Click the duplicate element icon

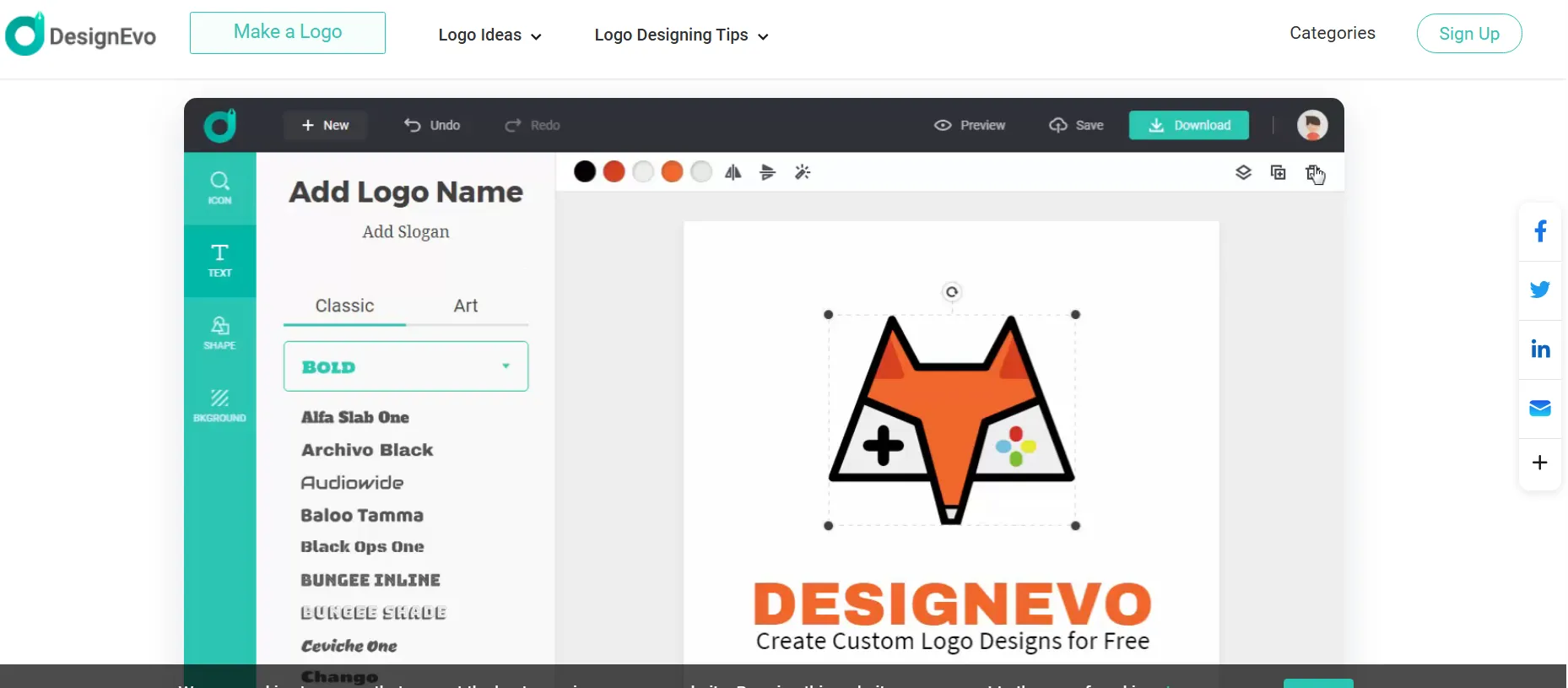tap(1279, 172)
